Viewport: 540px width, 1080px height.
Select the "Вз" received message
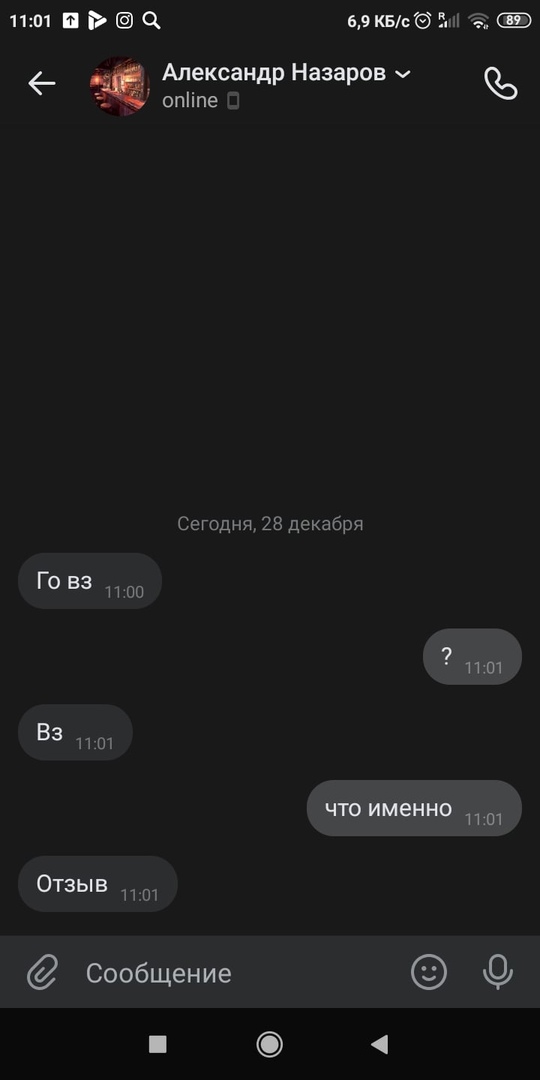coord(75,732)
